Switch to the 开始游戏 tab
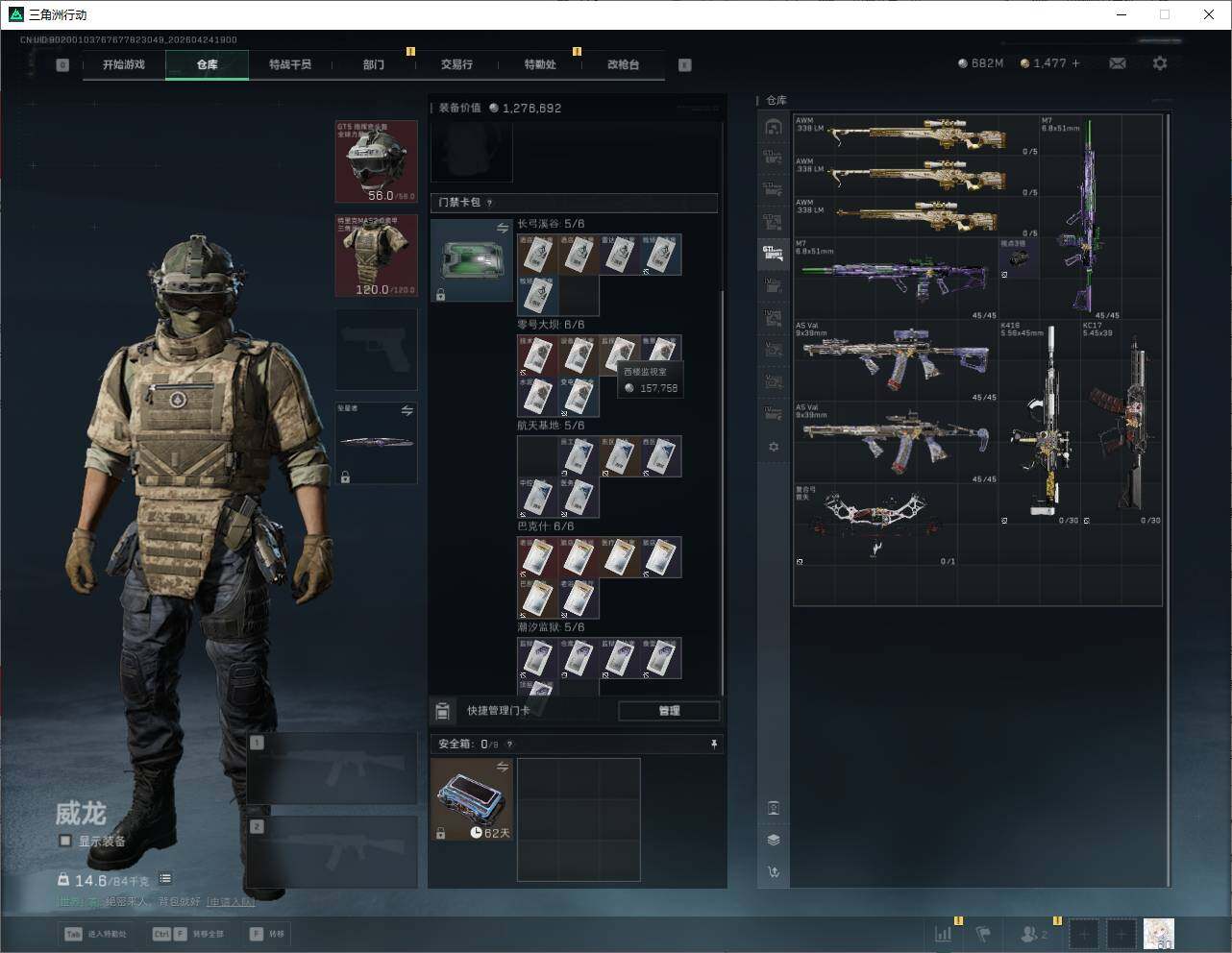1232x953 pixels. [x=124, y=64]
